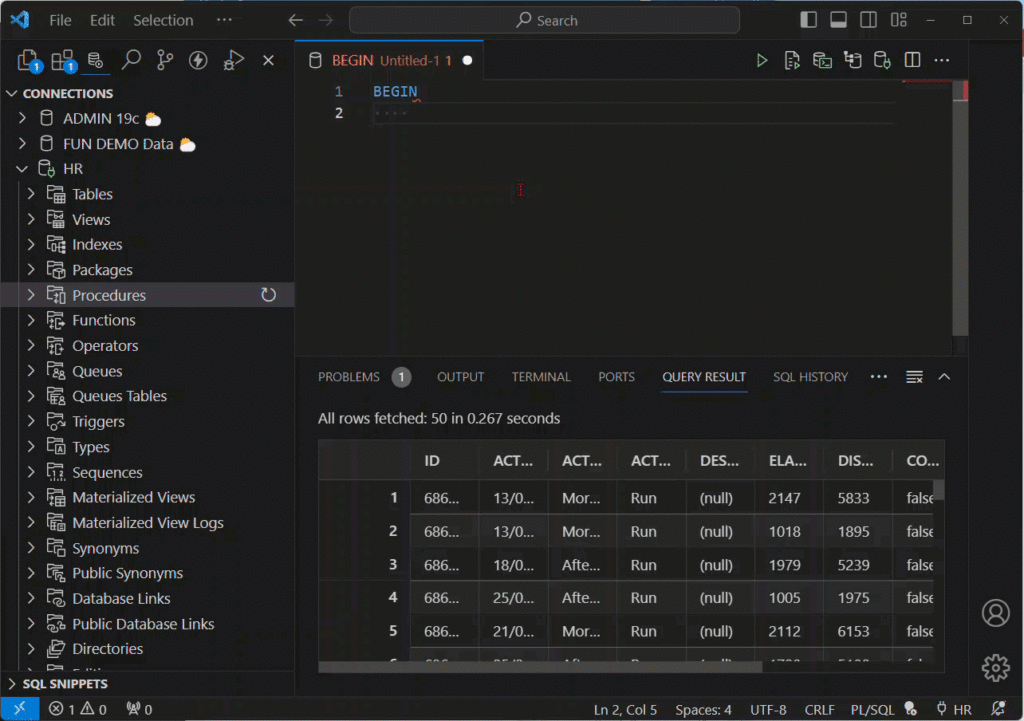This screenshot has width=1024, height=721.
Task: Expand the Packages node chevron
Action: (31, 270)
